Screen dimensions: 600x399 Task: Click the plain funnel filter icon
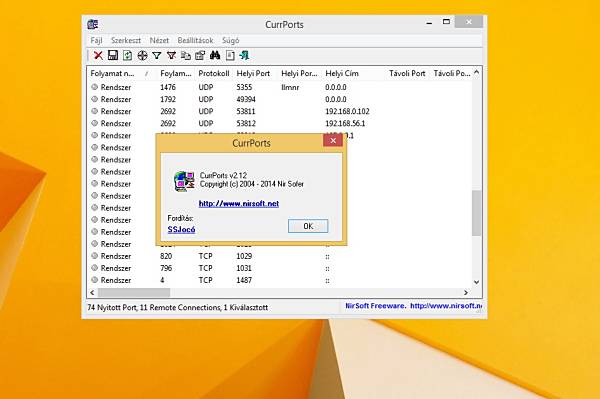[157, 56]
